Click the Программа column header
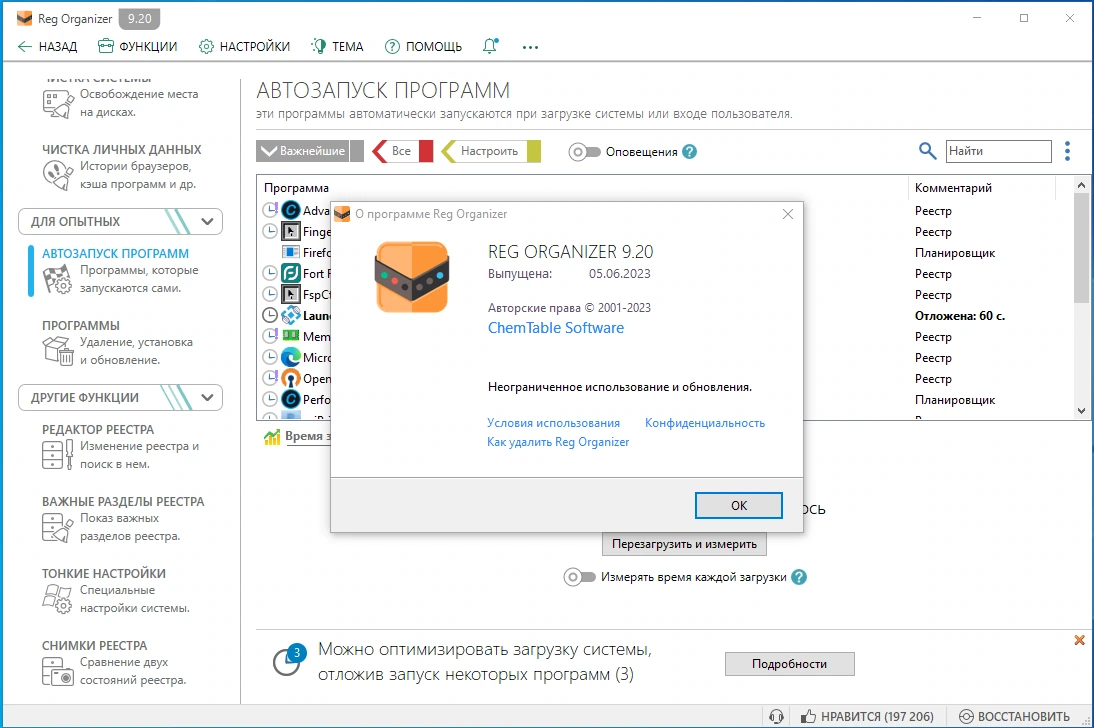The height and width of the screenshot is (728, 1094). pos(296,188)
